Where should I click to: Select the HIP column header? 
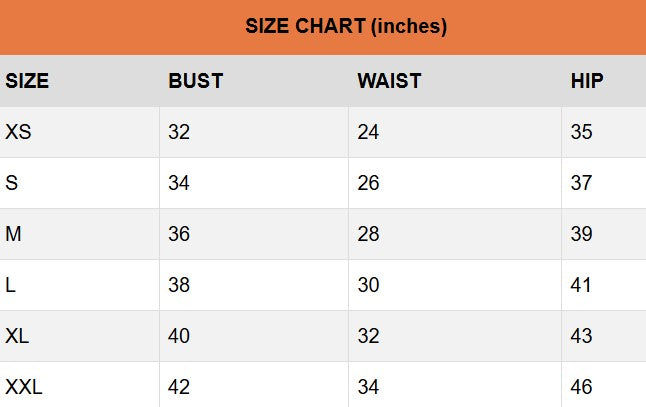pos(587,81)
